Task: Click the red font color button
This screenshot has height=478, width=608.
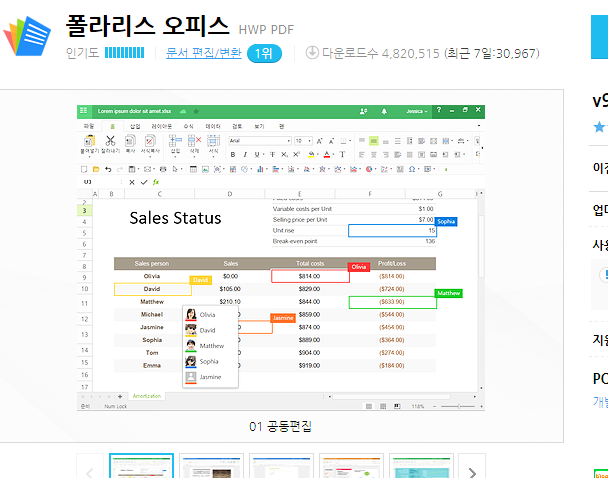Action: pos(327,155)
